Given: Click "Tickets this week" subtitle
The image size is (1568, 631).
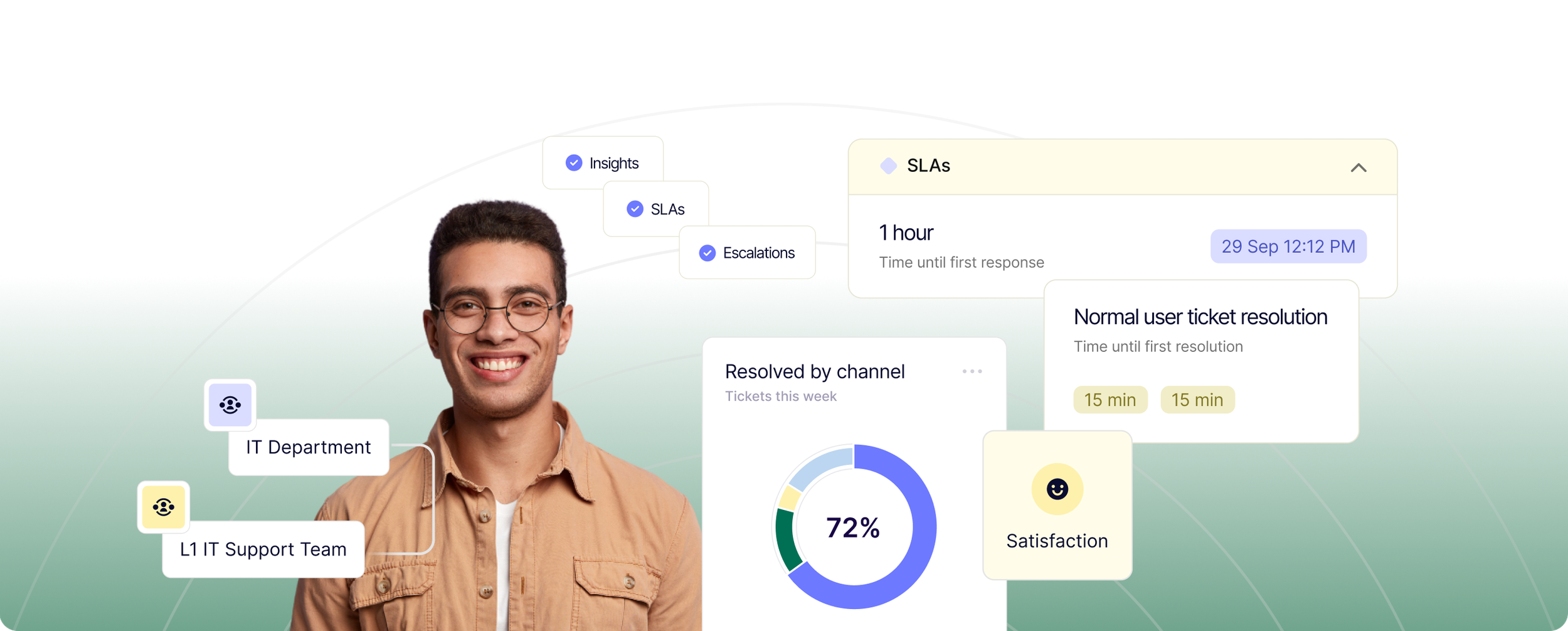Looking at the screenshot, I should 780,396.
